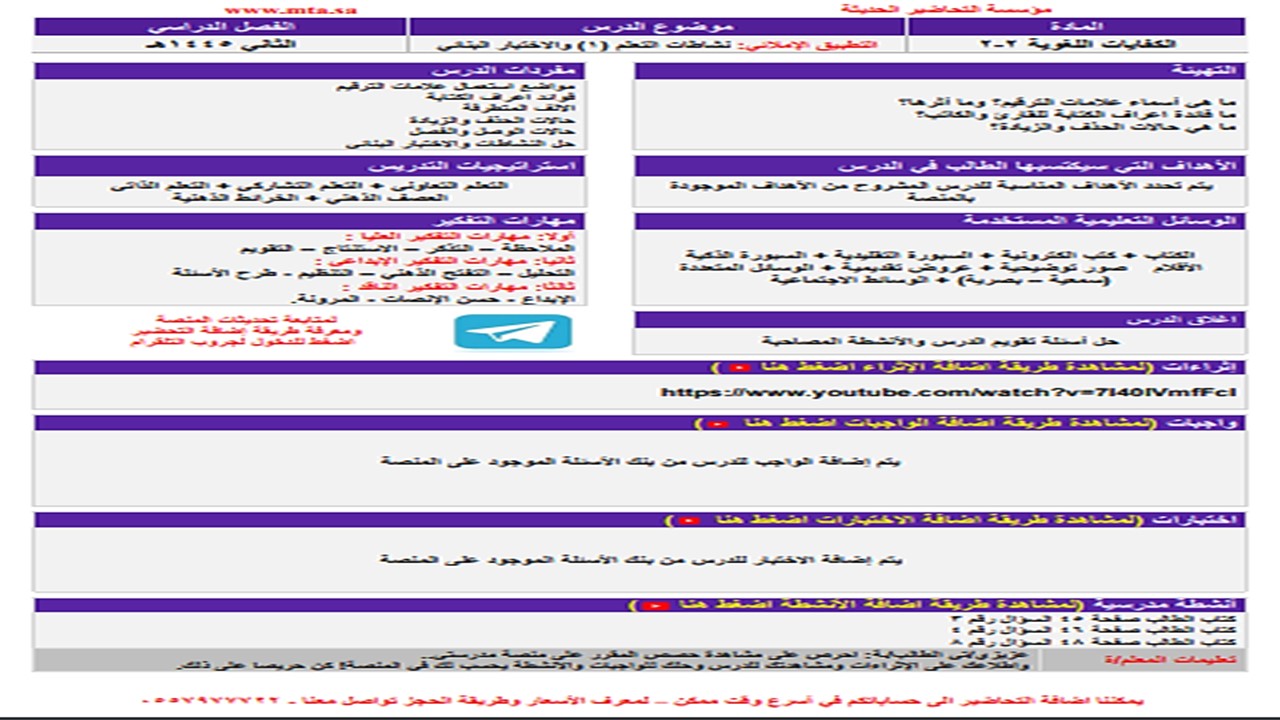
Task: Open the youtube.com/watch link
Action: 948,392
